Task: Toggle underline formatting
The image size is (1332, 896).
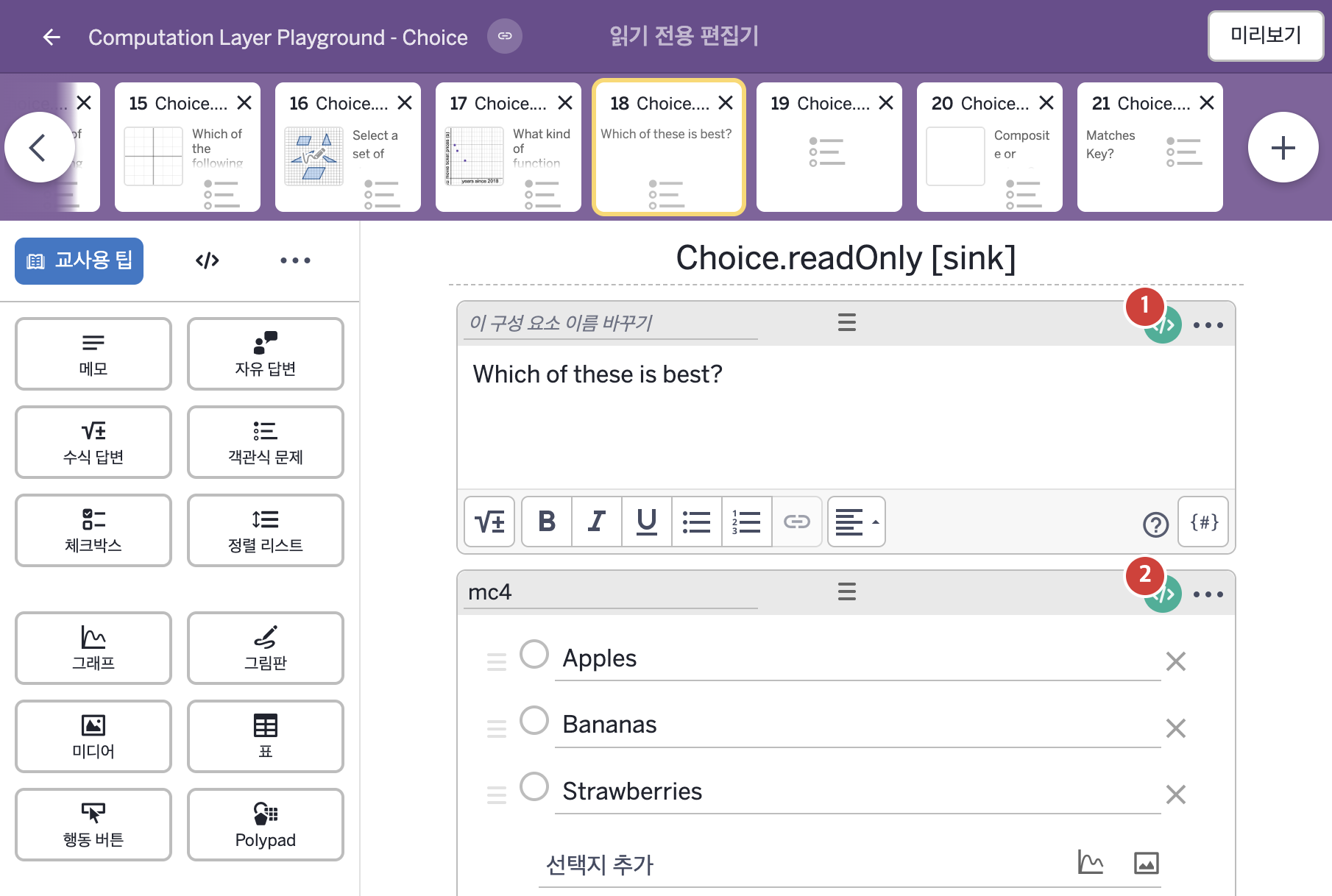Action: coord(647,522)
